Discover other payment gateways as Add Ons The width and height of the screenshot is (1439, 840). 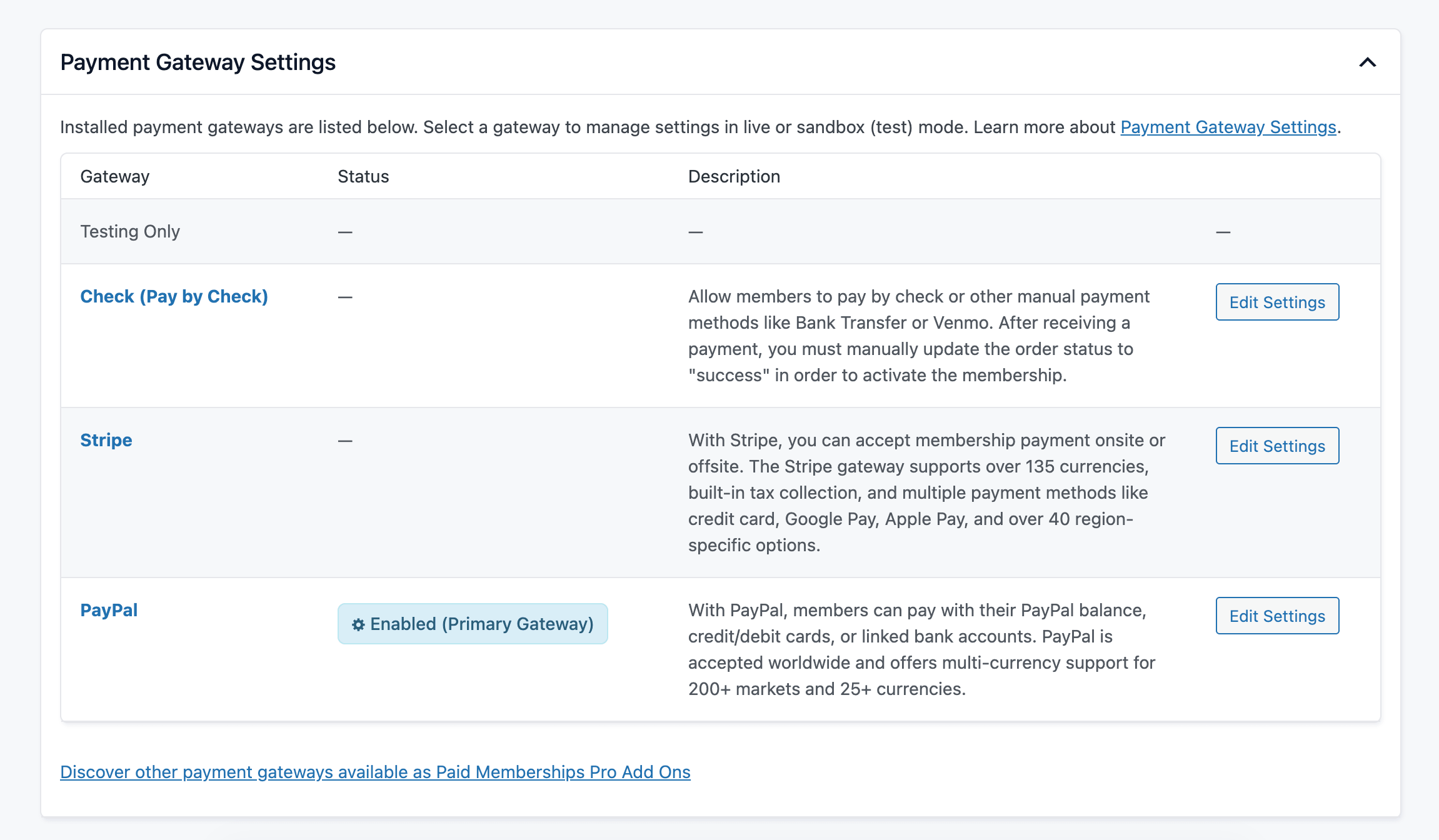point(375,772)
